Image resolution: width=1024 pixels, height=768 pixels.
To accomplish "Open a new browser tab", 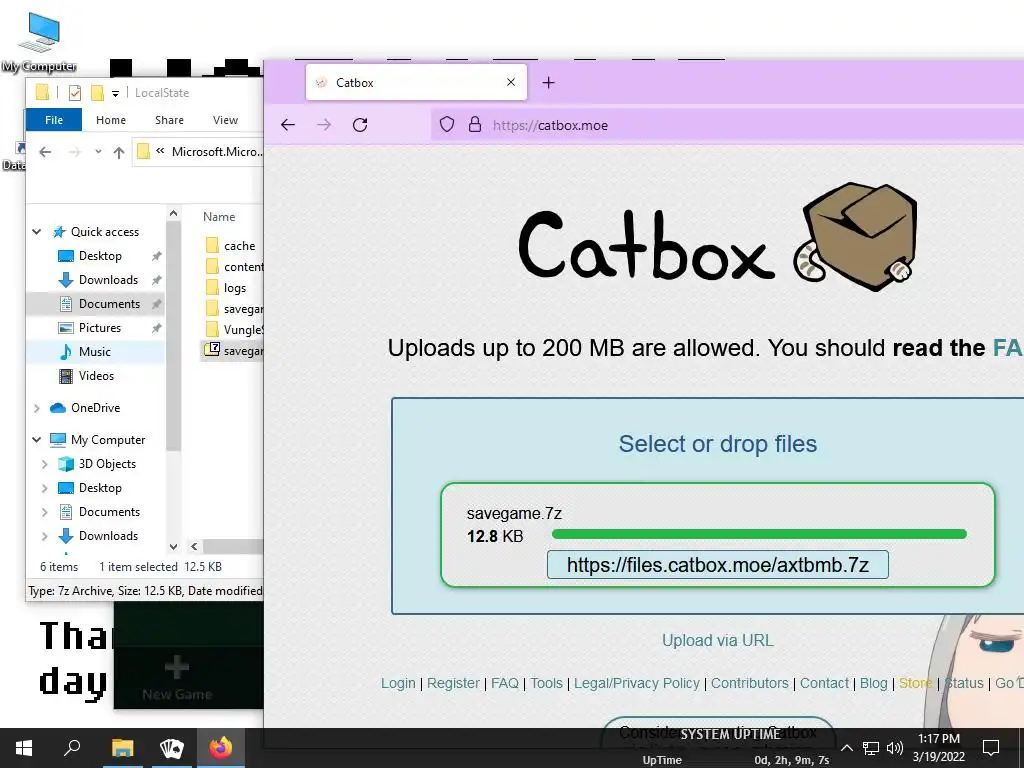I will click(x=549, y=82).
